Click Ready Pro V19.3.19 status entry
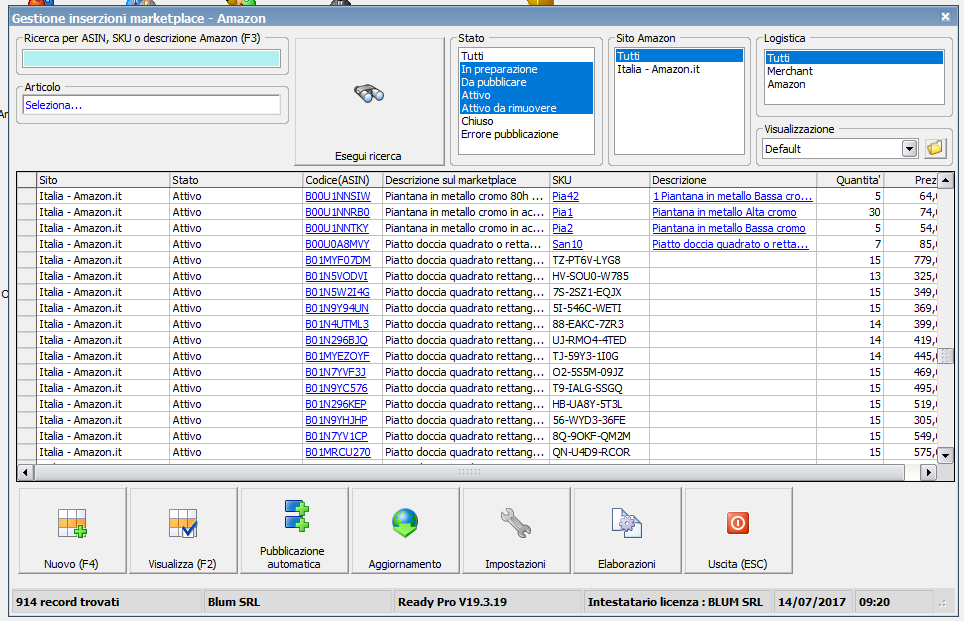 tap(452, 602)
